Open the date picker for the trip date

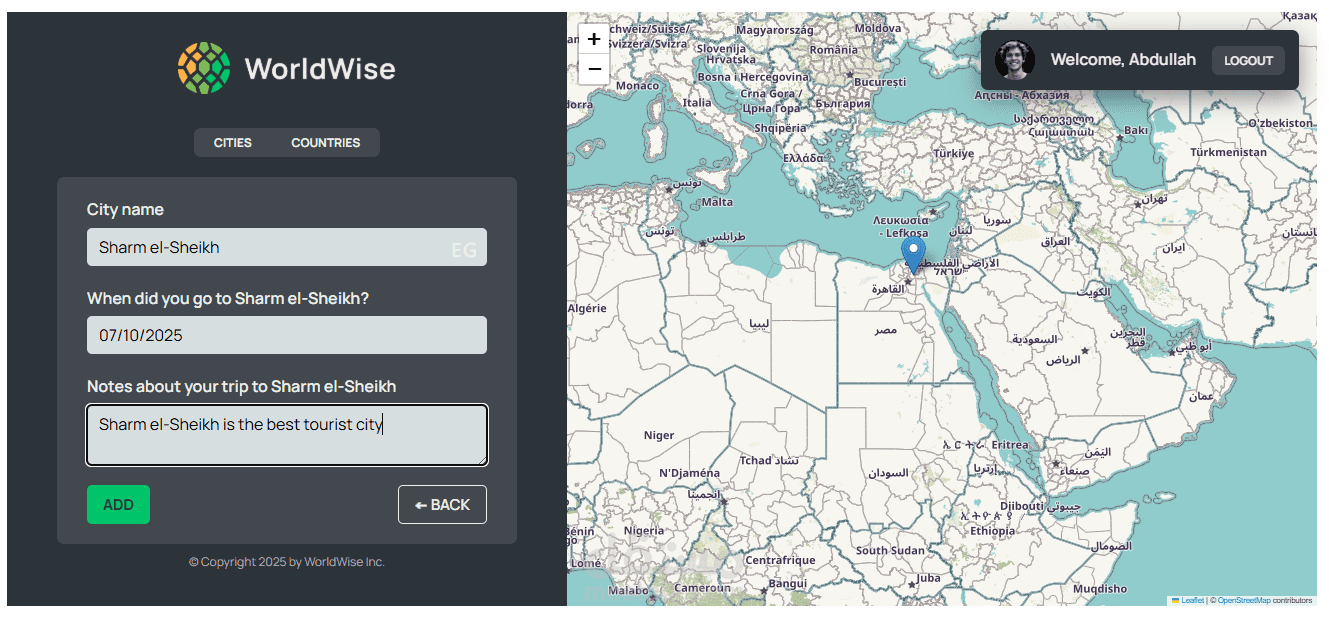click(287, 335)
